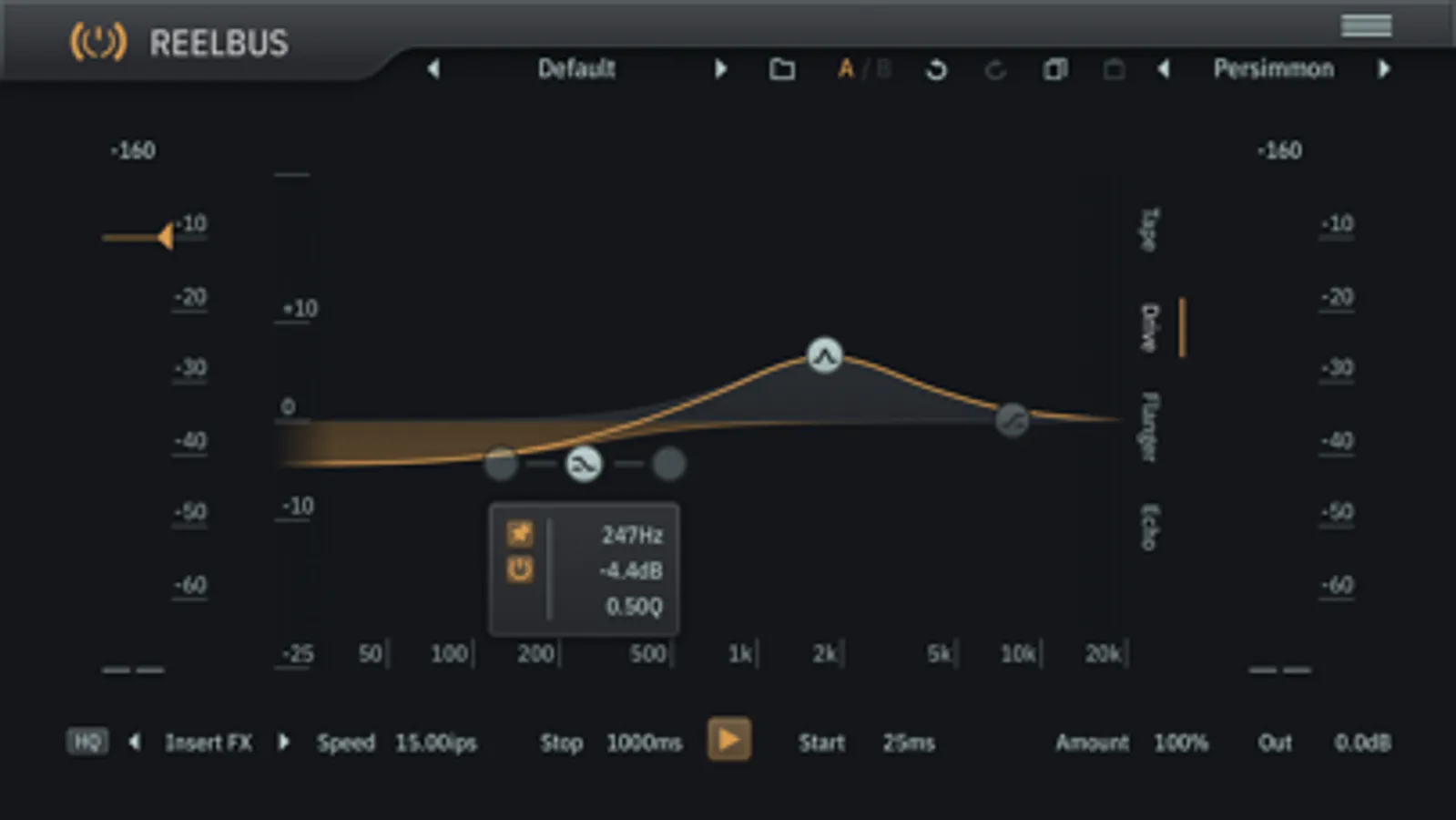This screenshot has width=1456, height=820.
Task: Click the Amount label
Action: pos(1092,743)
